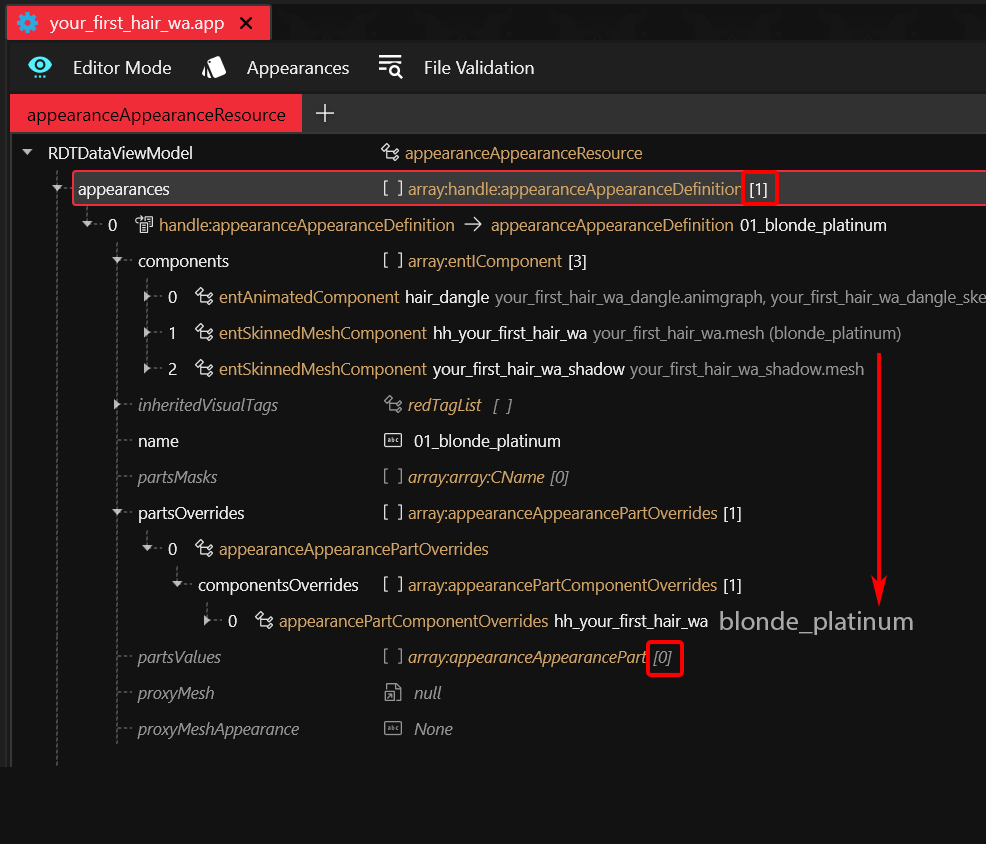Collapse the partsOverrides node
Viewport: 986px width, 844px height.
(x=117, y=513)
